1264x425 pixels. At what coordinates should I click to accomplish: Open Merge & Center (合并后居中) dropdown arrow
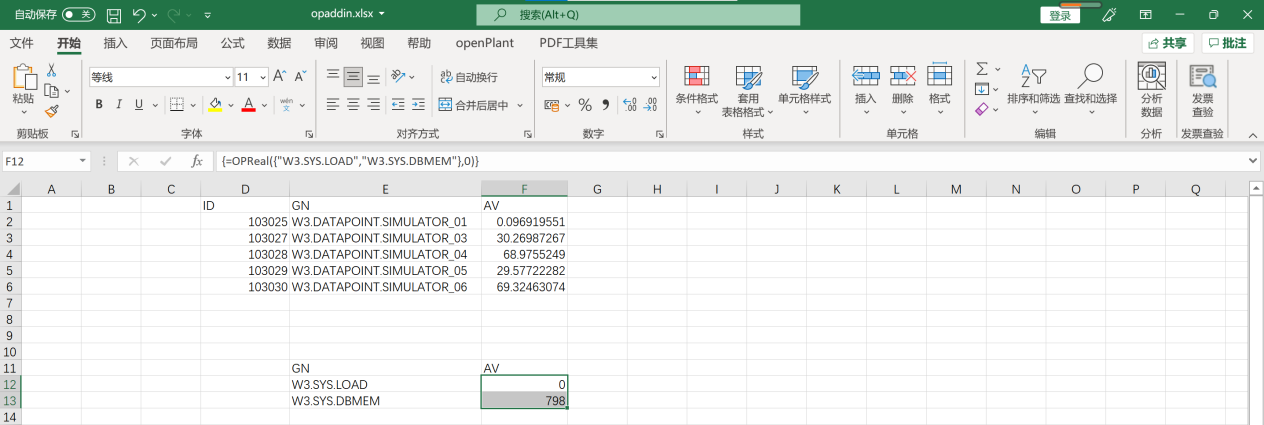click(x=521, y=105)
